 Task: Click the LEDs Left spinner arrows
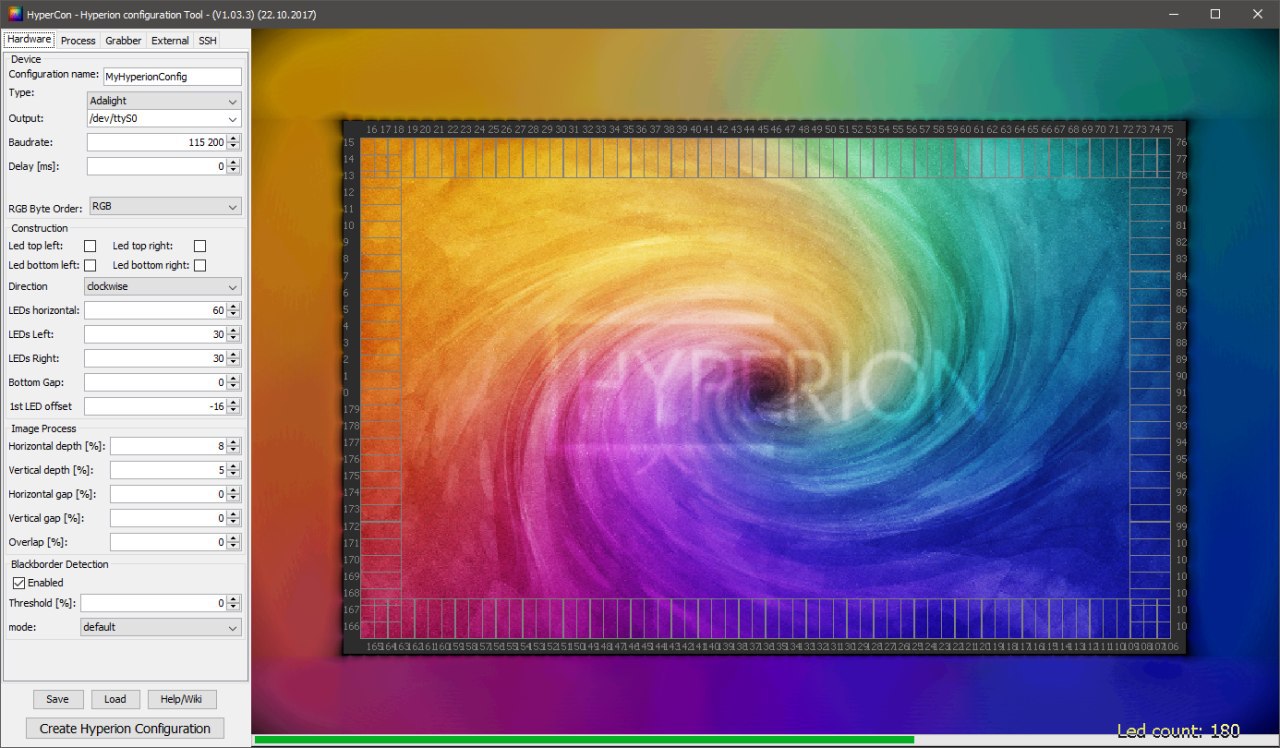[234, 334]
